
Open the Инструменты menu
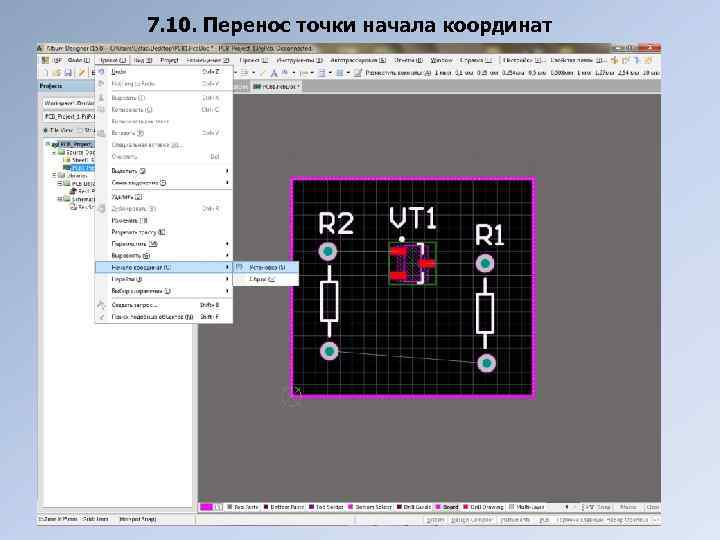(x=299, y=60)
